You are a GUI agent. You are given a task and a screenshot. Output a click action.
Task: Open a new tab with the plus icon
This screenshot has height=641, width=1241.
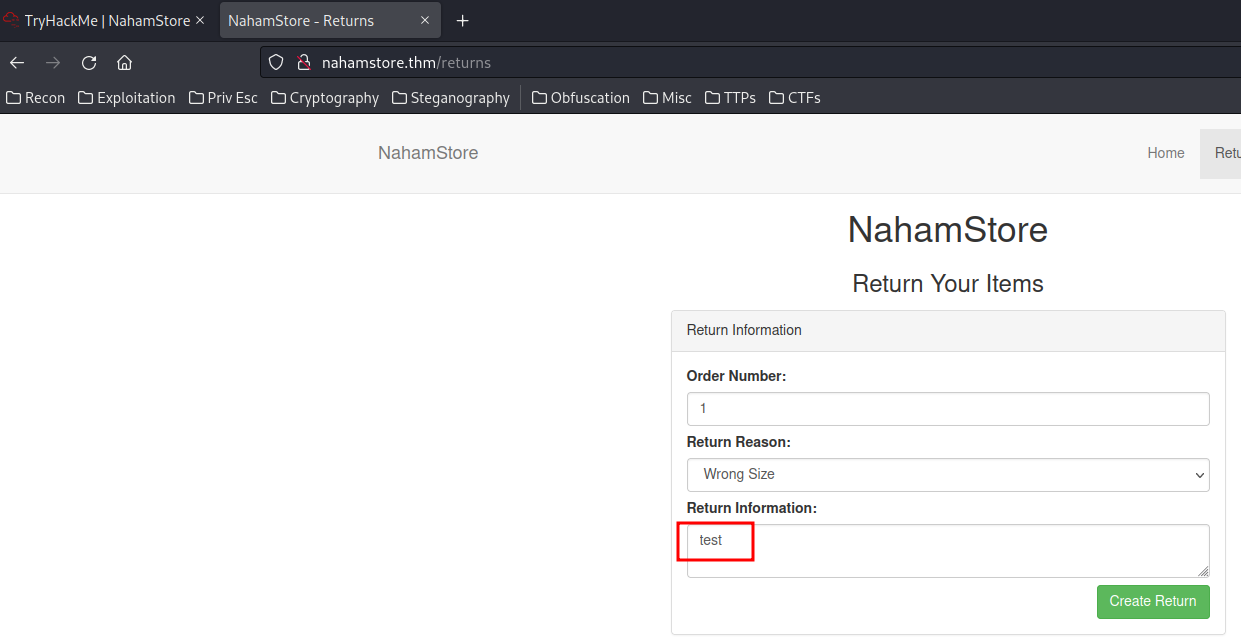[x=462, y=21]
